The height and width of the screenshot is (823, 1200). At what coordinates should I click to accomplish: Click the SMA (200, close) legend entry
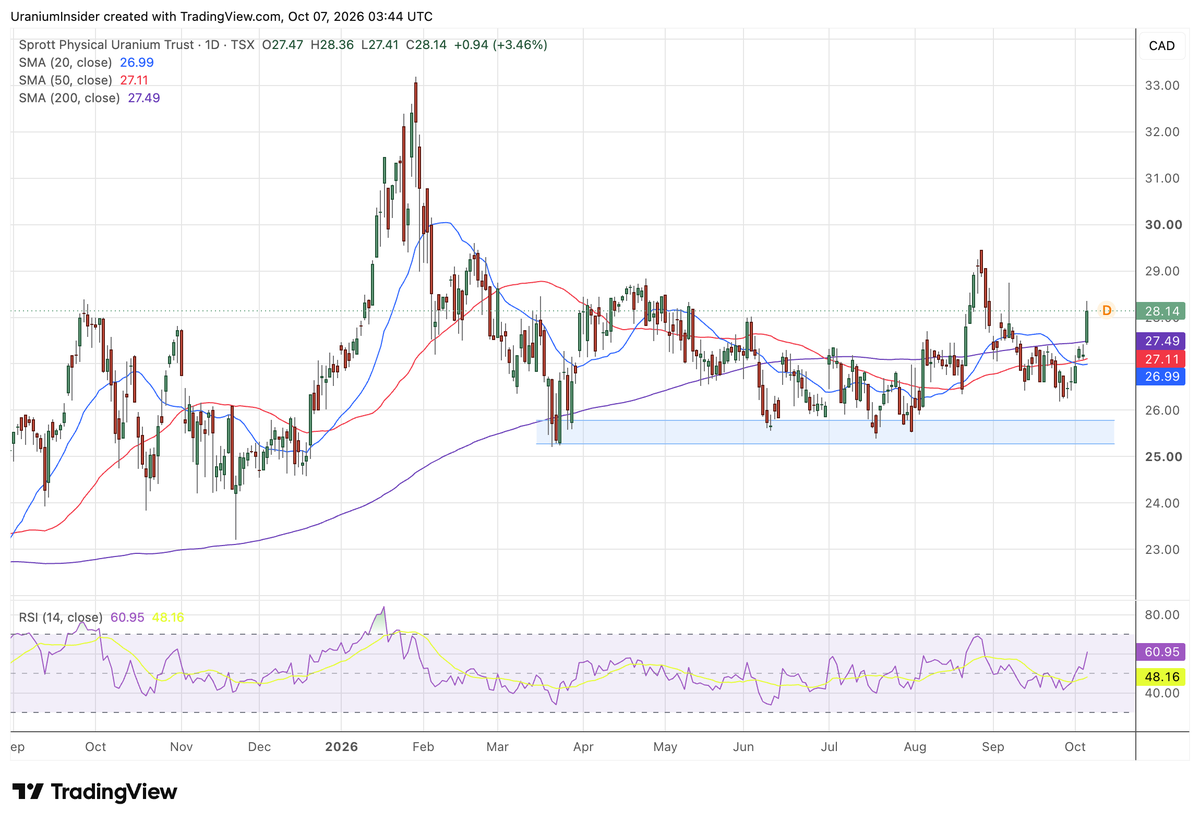point(90,98)
